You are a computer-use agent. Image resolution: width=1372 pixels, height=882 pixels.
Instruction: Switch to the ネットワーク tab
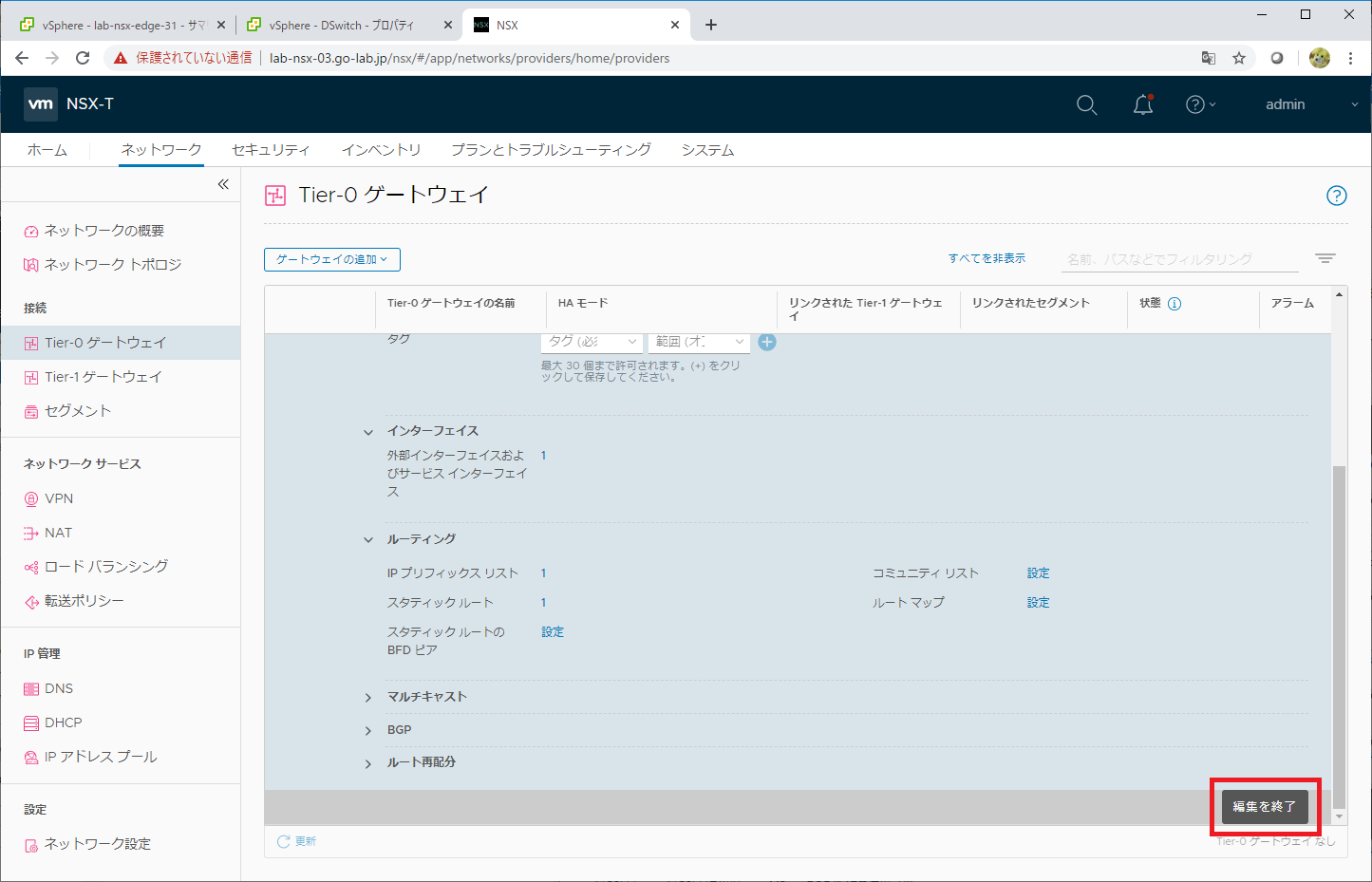click(161, 150)
